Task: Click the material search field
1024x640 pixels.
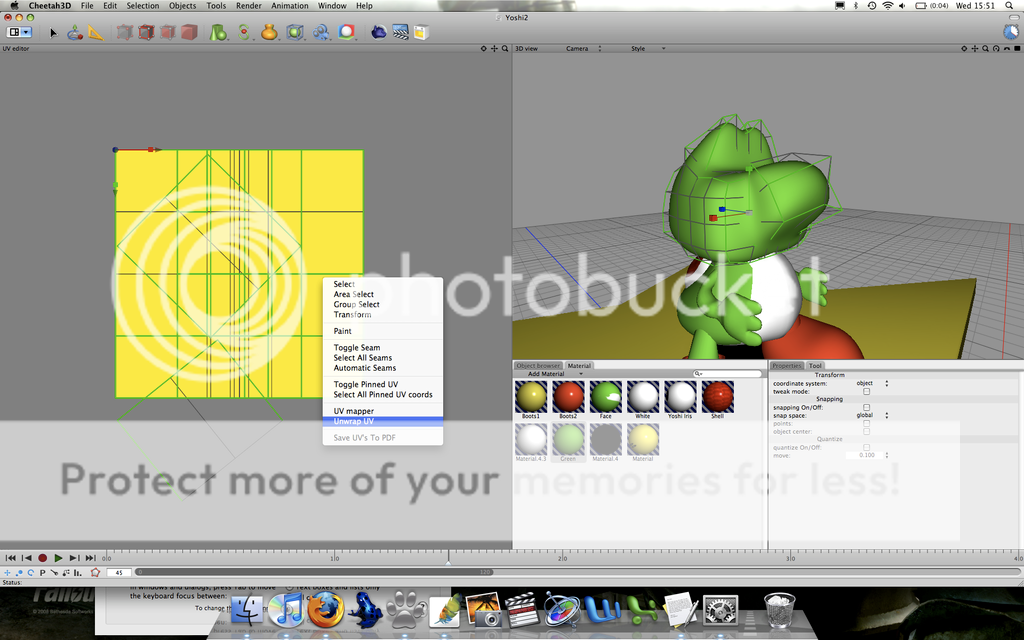Action: [x=728, y=374]
